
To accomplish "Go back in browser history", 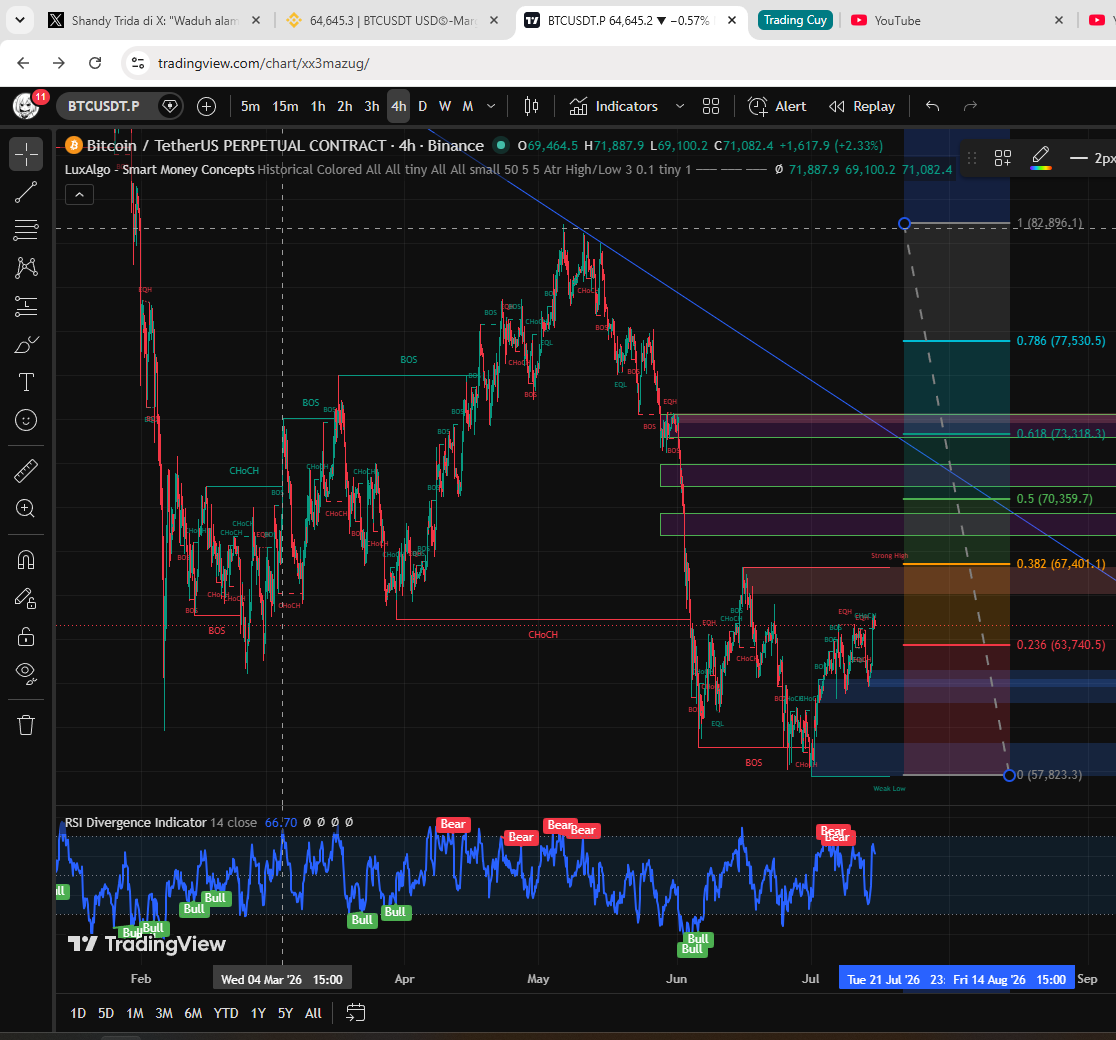I will (23, 63).
